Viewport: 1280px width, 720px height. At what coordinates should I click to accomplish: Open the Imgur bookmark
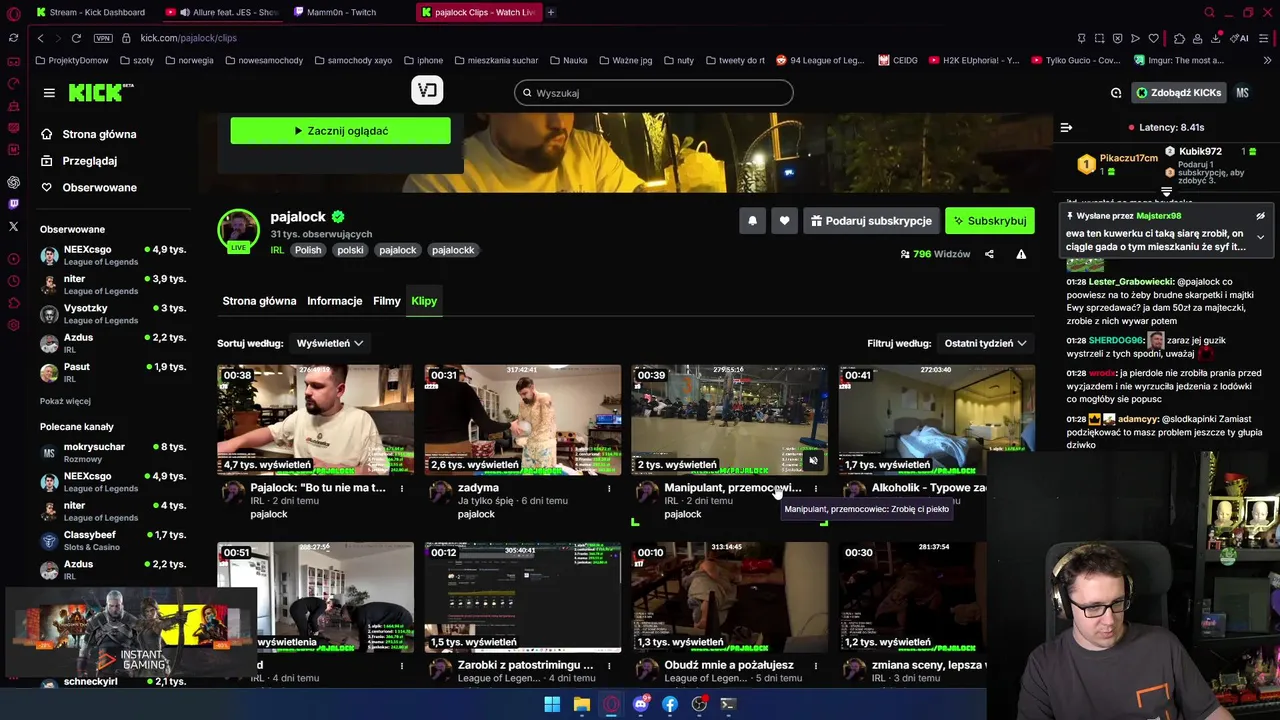click(x=1179, y=60)
